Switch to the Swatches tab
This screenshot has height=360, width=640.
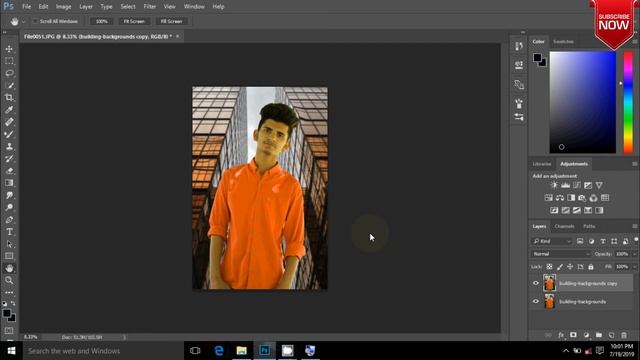[563, 42]
